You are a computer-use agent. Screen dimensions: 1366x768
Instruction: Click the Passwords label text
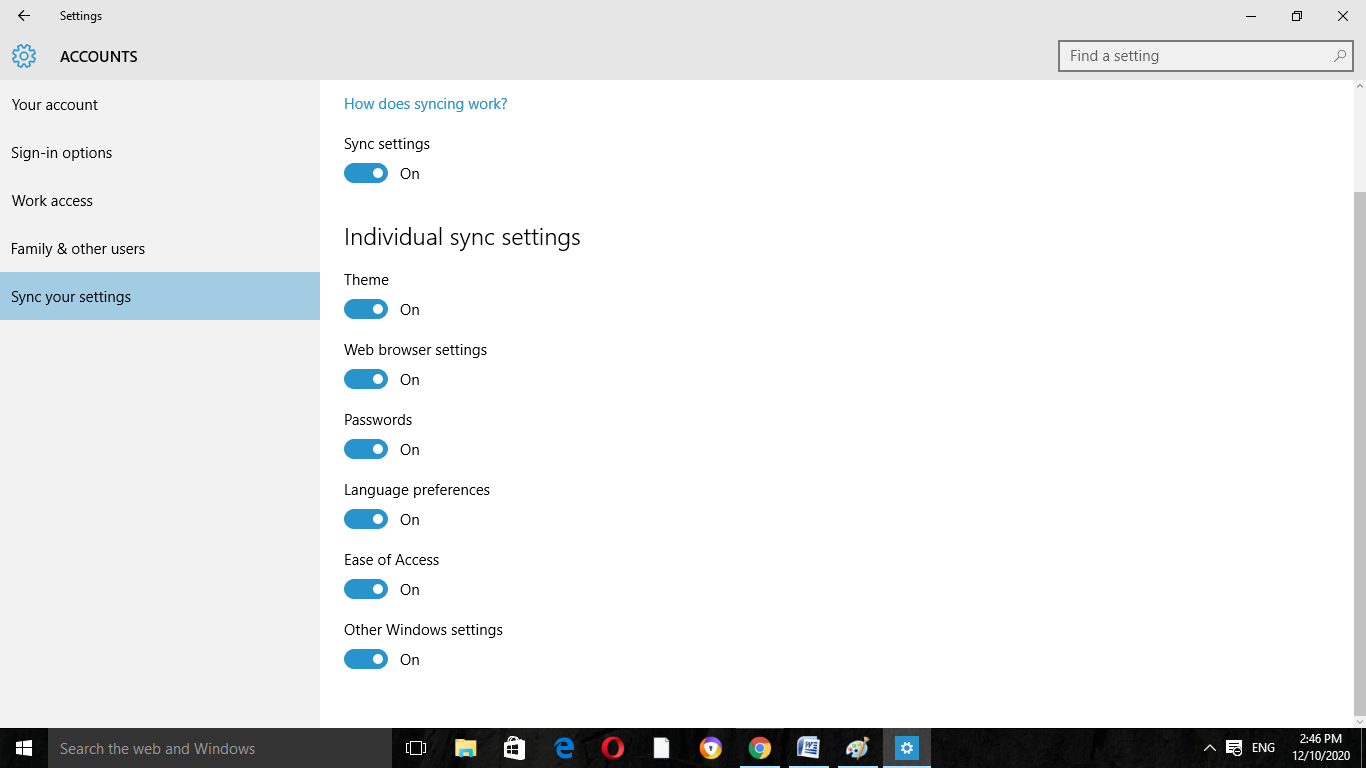(378, 420)
